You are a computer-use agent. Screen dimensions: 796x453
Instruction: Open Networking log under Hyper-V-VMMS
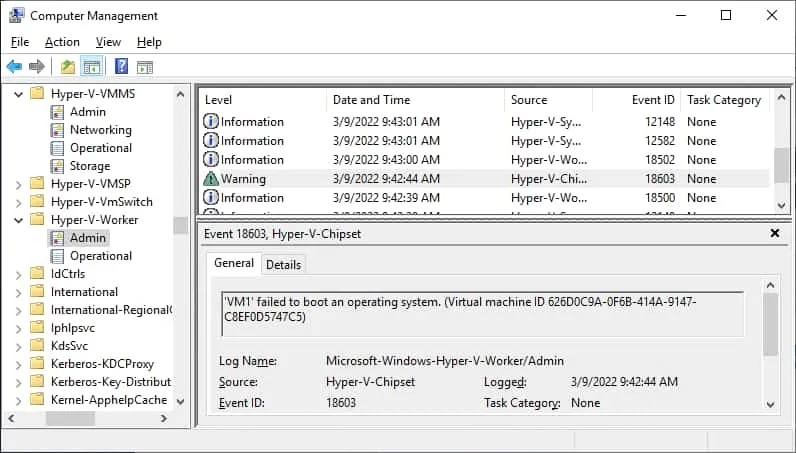click(100, 130)
